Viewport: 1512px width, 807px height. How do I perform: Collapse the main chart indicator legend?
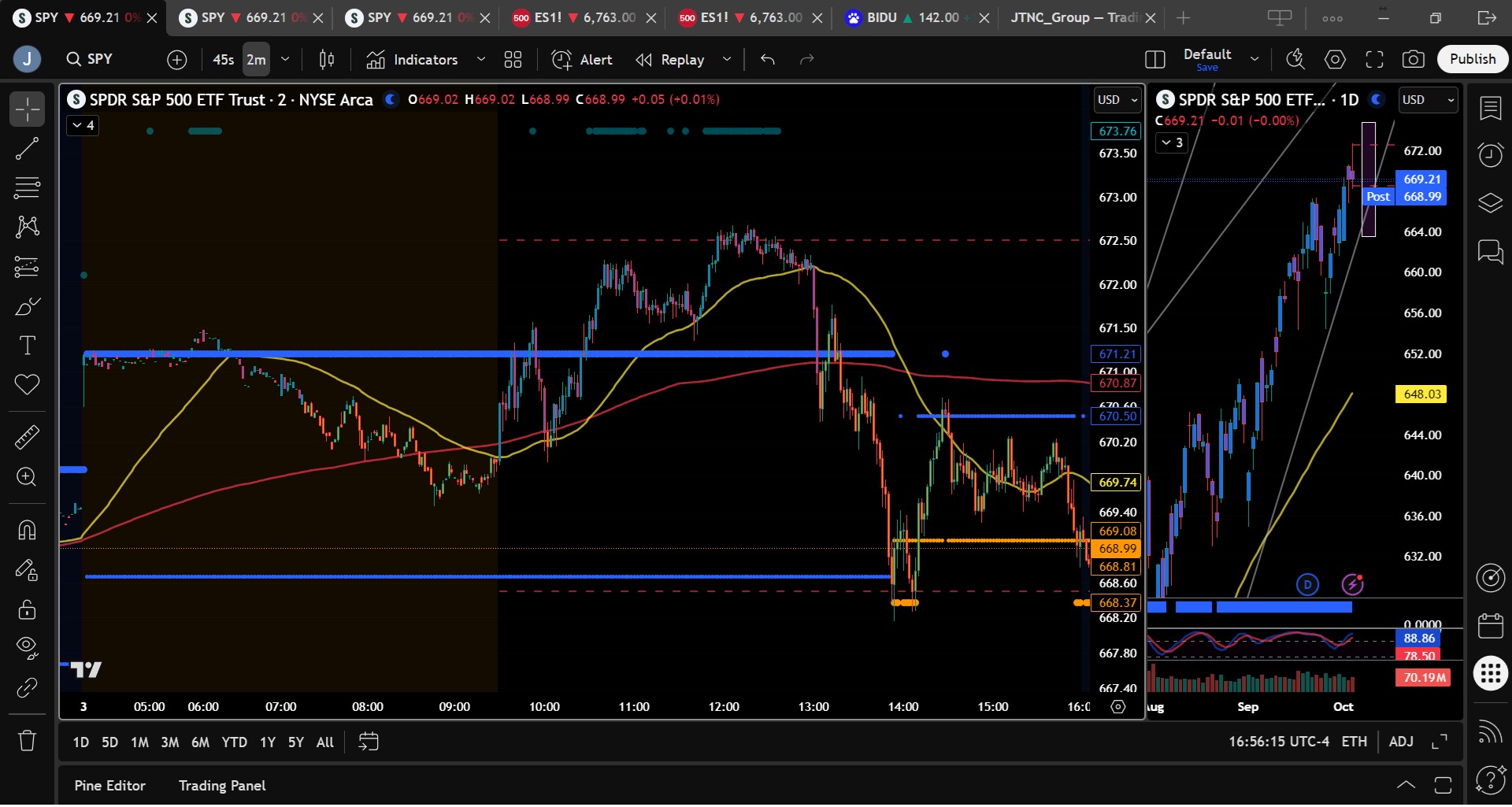pyautogui.click(x=83, y=125)
